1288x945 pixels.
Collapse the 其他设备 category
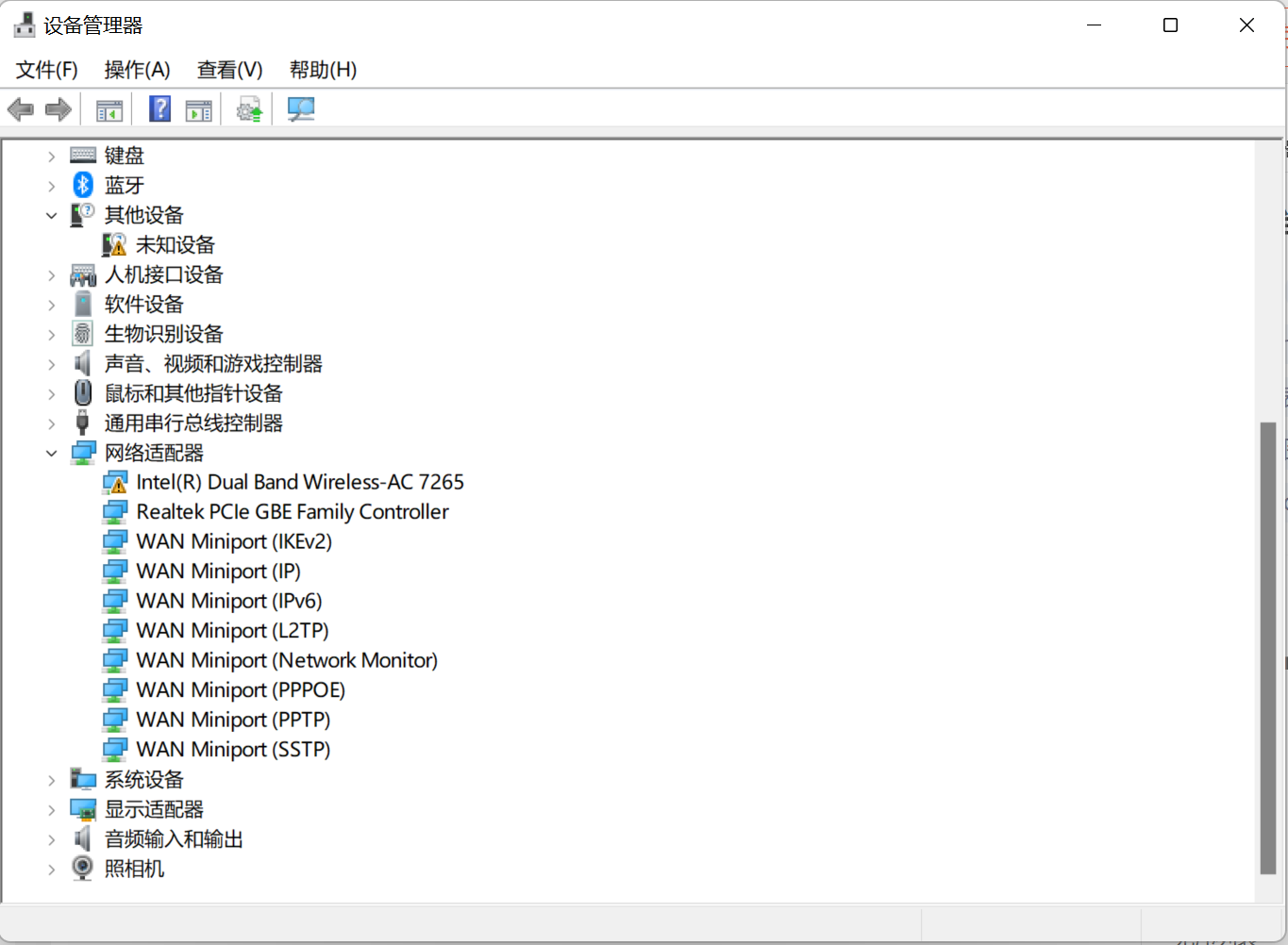pyautogui.click(x=52, y=215)
